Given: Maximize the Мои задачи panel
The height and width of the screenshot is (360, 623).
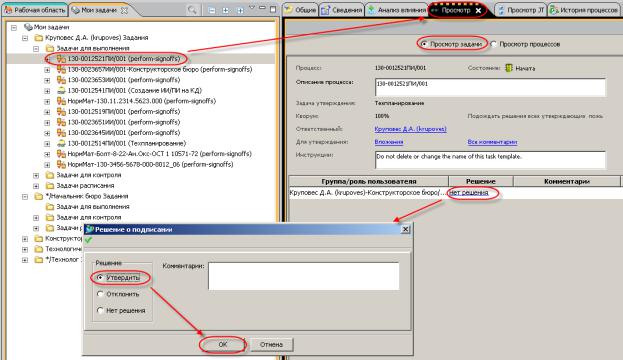Looking at the screenshot, I should point(273,9).
